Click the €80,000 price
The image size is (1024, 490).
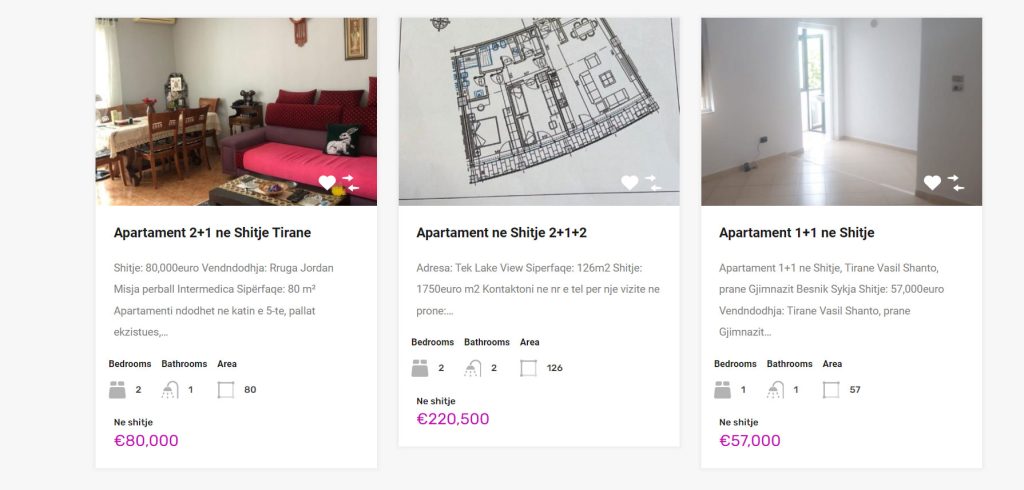coord(146,441)
